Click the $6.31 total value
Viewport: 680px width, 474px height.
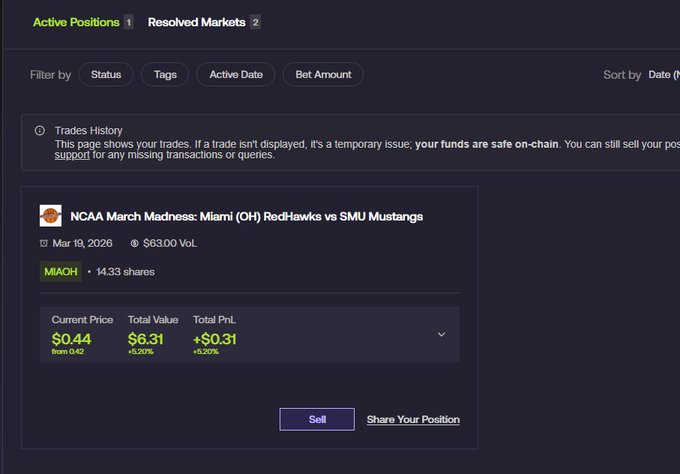point(145,339)
